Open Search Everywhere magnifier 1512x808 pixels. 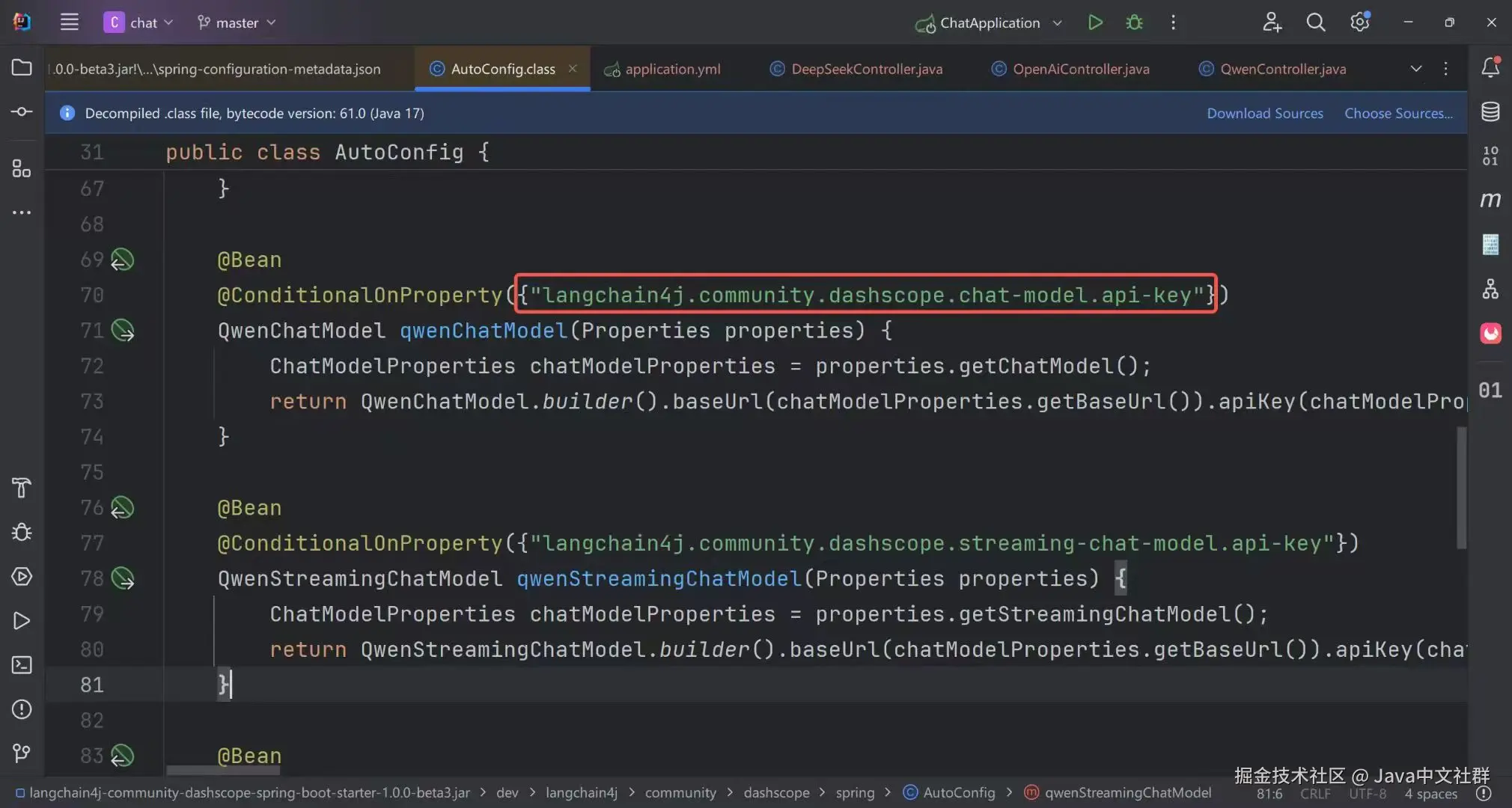click(x=1315, y=22)
